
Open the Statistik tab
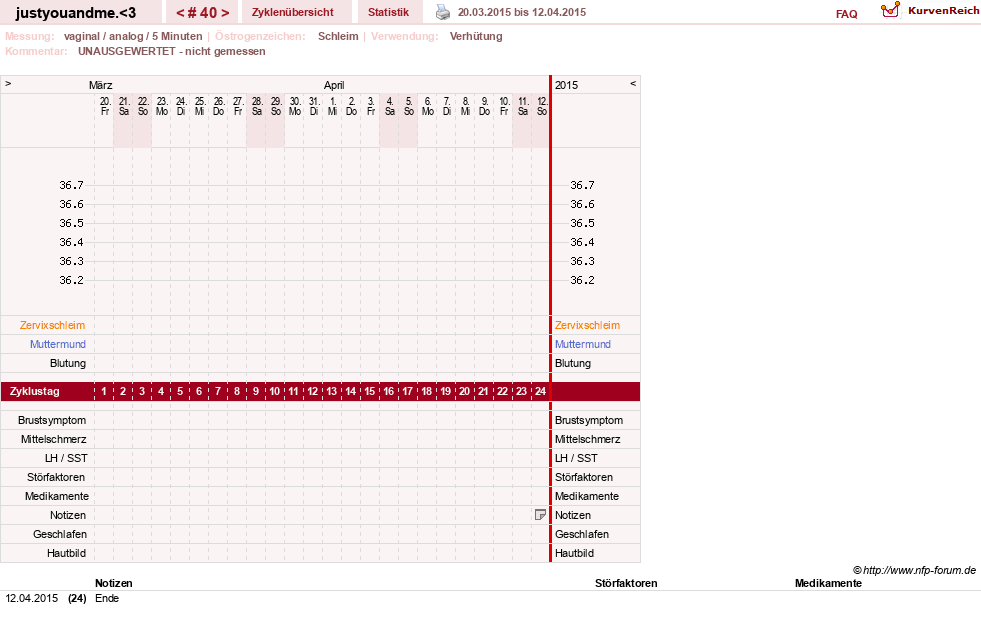[389, 12]
